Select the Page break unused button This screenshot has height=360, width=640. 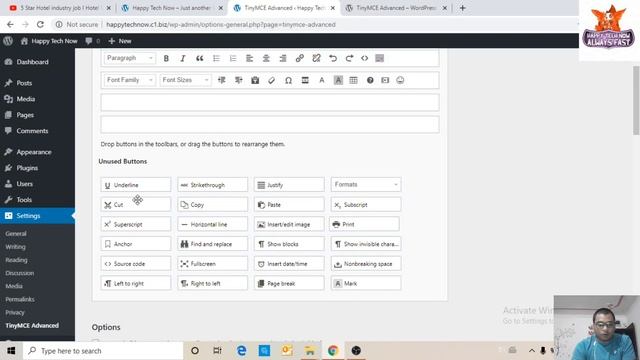289,283
